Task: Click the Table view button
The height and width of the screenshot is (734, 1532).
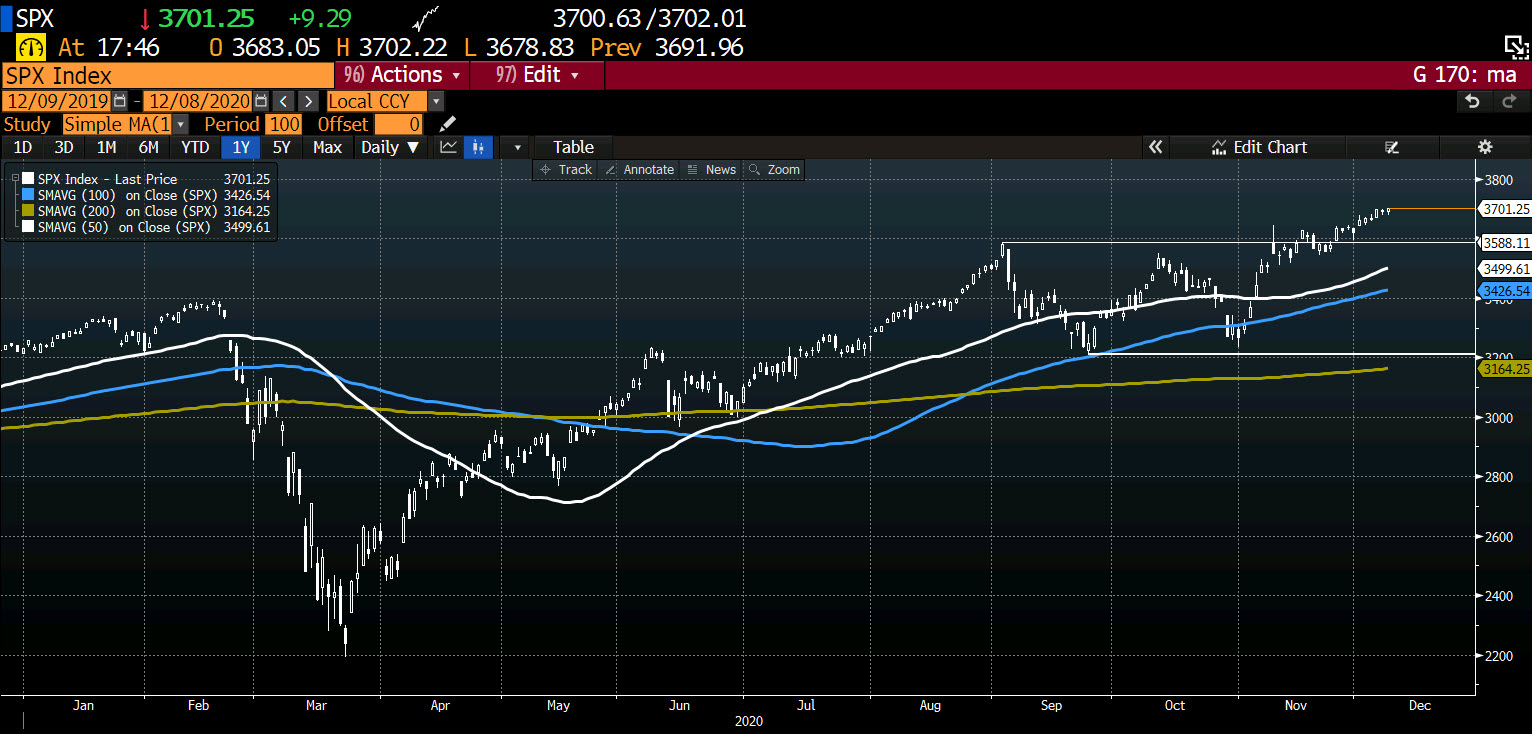Action: (x=573, y=147)
